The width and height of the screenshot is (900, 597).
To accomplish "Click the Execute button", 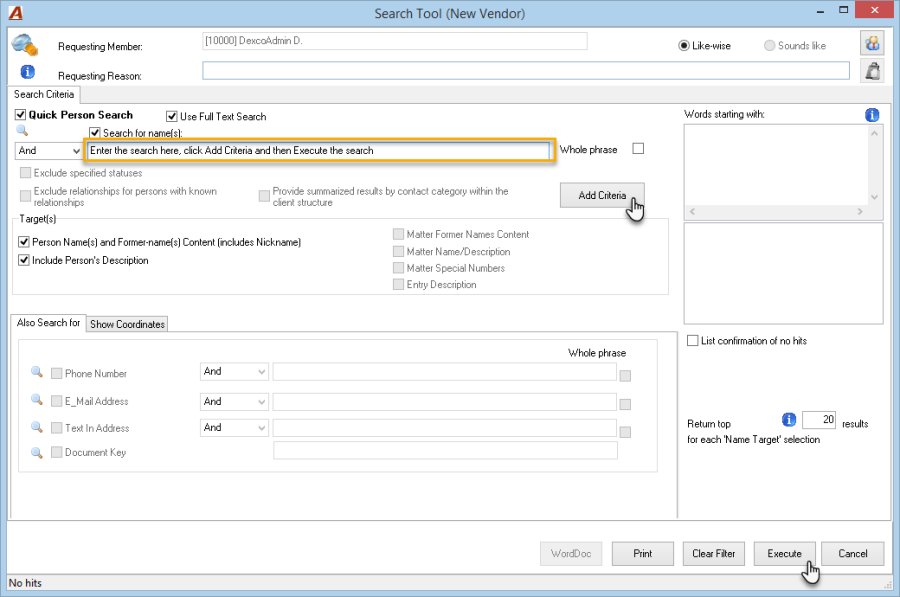I will point(785,553).
